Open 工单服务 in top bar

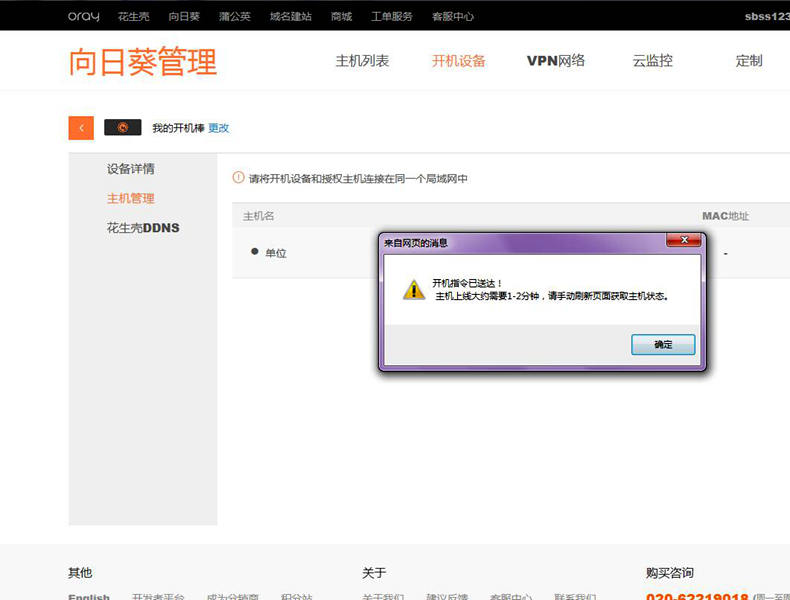(391, 17)
